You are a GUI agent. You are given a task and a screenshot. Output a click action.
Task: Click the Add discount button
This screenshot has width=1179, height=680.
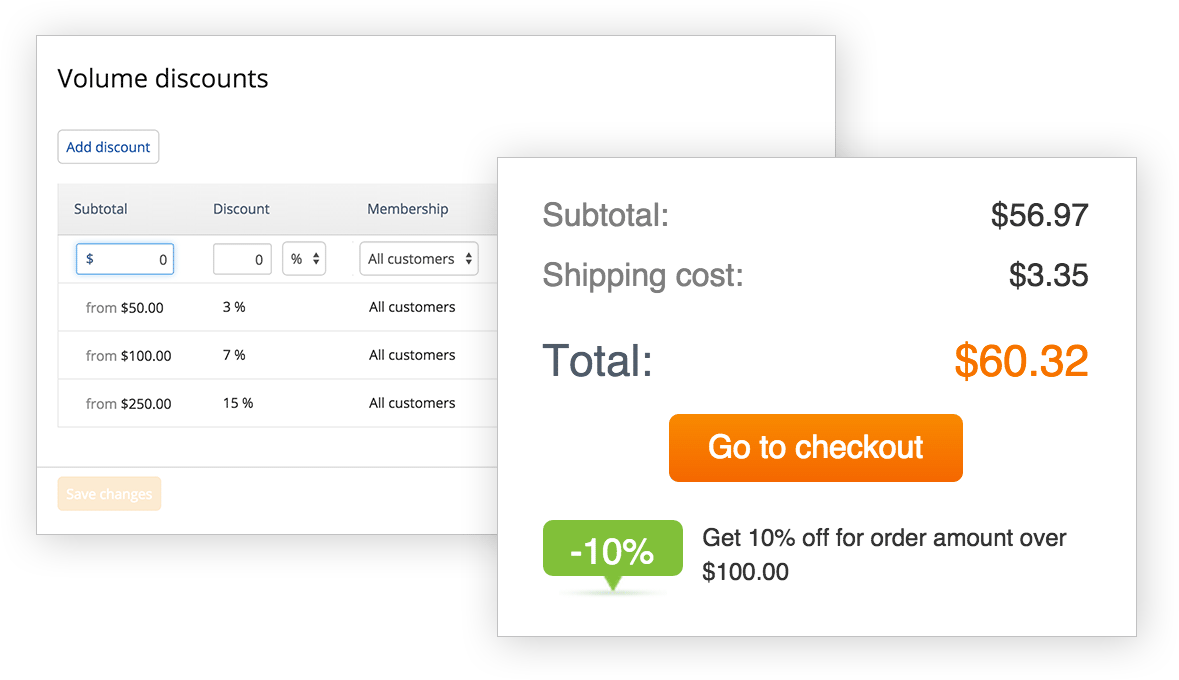click(108, 147)
